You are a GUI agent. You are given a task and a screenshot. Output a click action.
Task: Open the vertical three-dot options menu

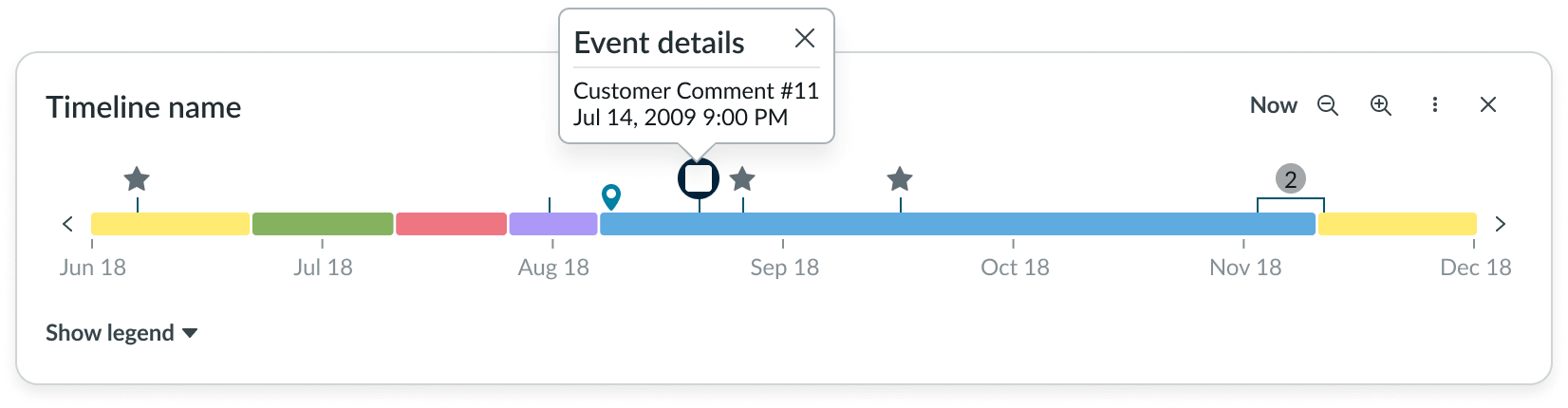(1435, 105)
